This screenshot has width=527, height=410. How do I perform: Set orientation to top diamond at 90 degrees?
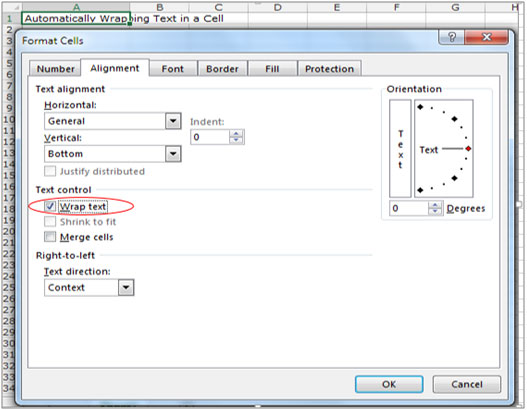pos(420,107)
